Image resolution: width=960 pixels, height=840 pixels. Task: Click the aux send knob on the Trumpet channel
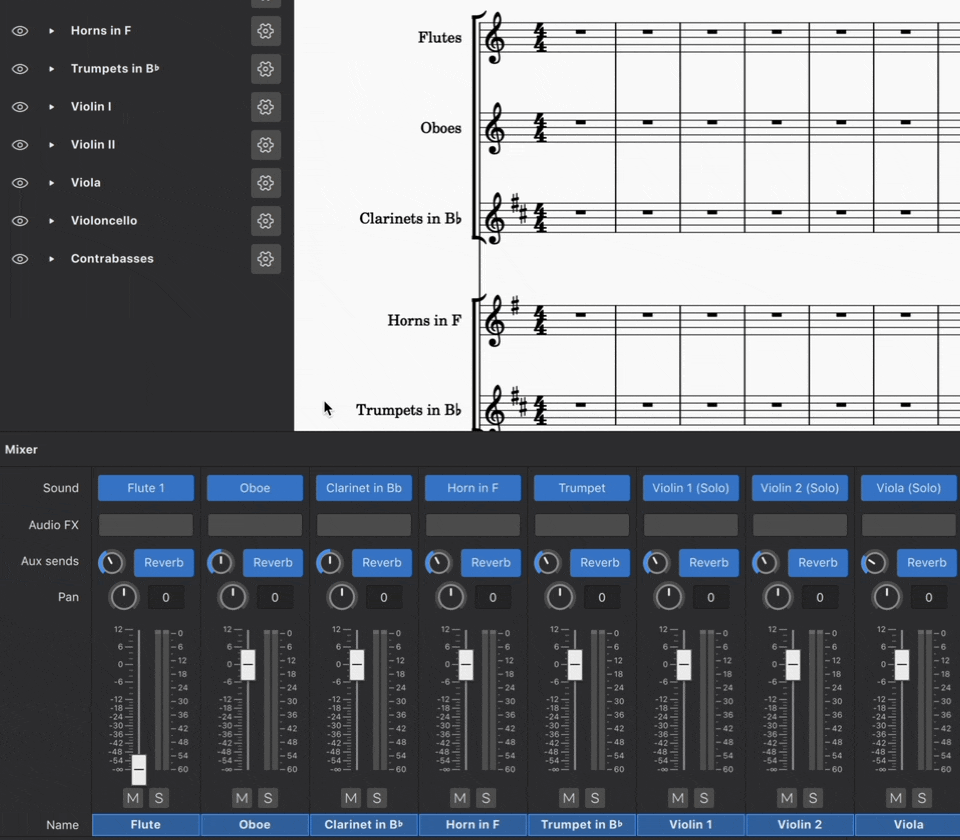click(547, 562)
